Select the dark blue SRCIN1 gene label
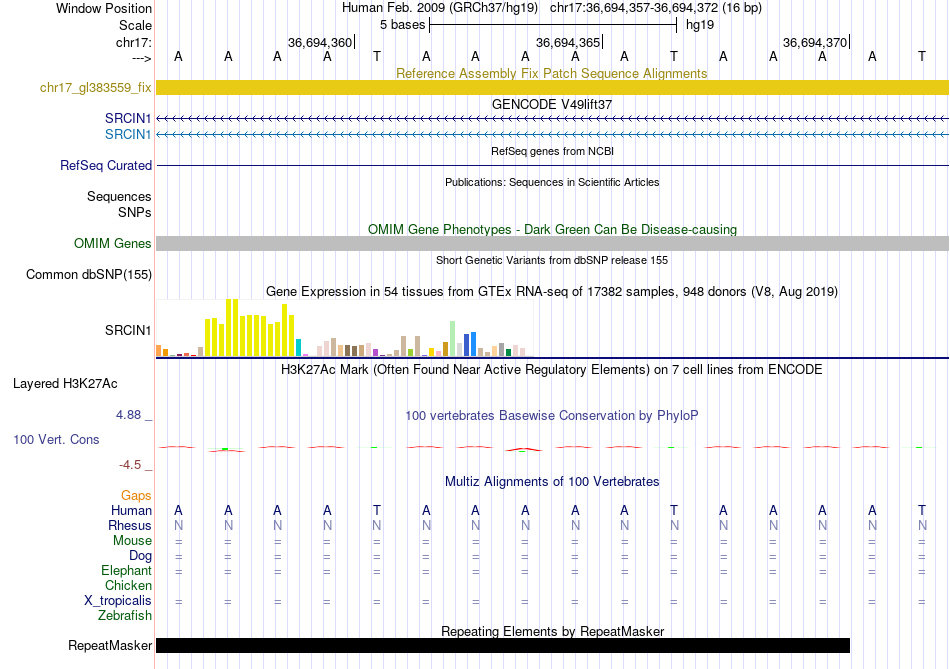This screenshot has height=669, width=950. (128, 118)
